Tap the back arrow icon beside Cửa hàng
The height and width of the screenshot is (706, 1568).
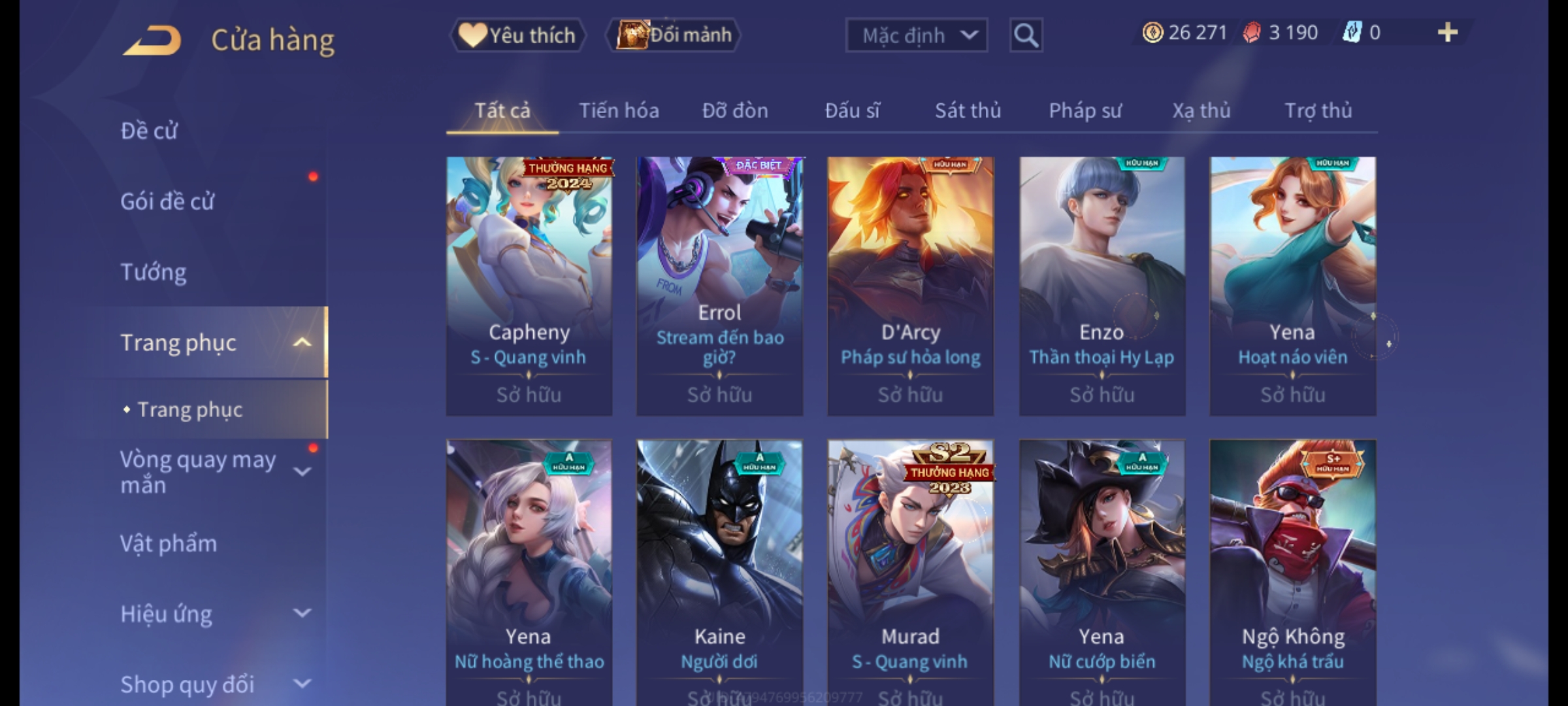pos(152,41)
